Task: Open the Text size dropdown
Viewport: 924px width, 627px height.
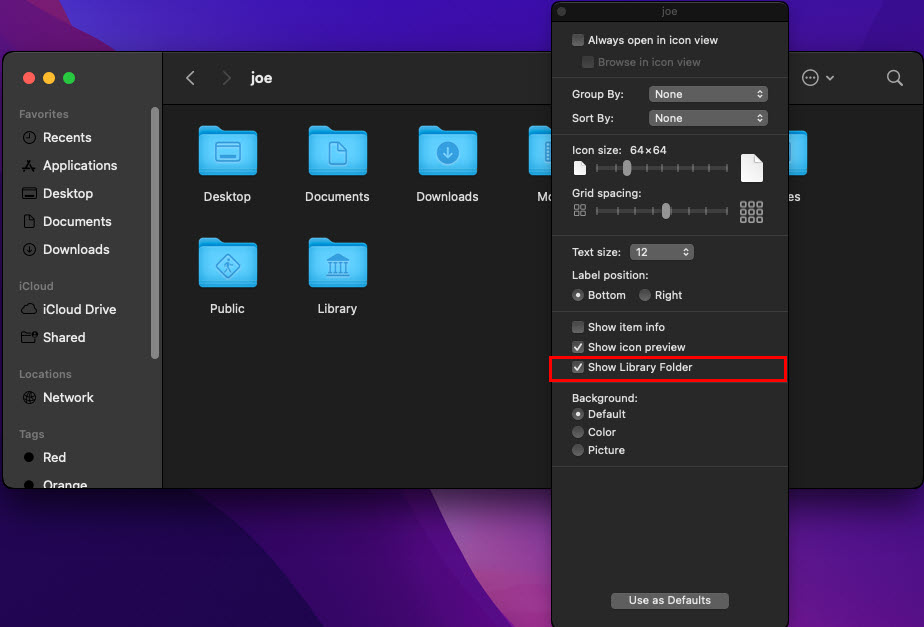Action: (x=661, y=252)
